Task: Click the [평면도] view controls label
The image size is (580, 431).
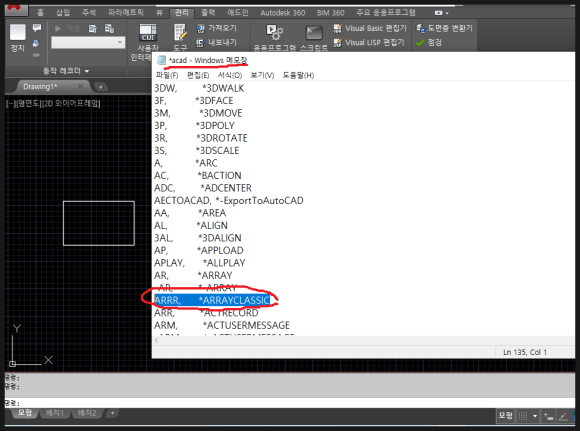Action: coord(28,104)
